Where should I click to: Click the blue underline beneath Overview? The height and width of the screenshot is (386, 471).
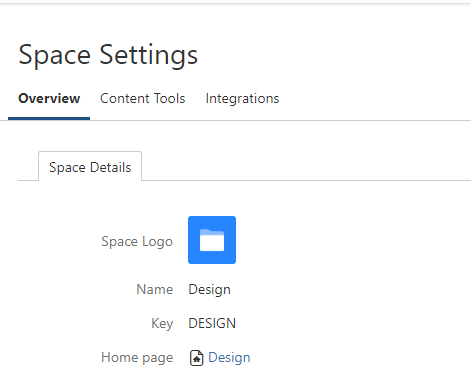coord(49,118)
